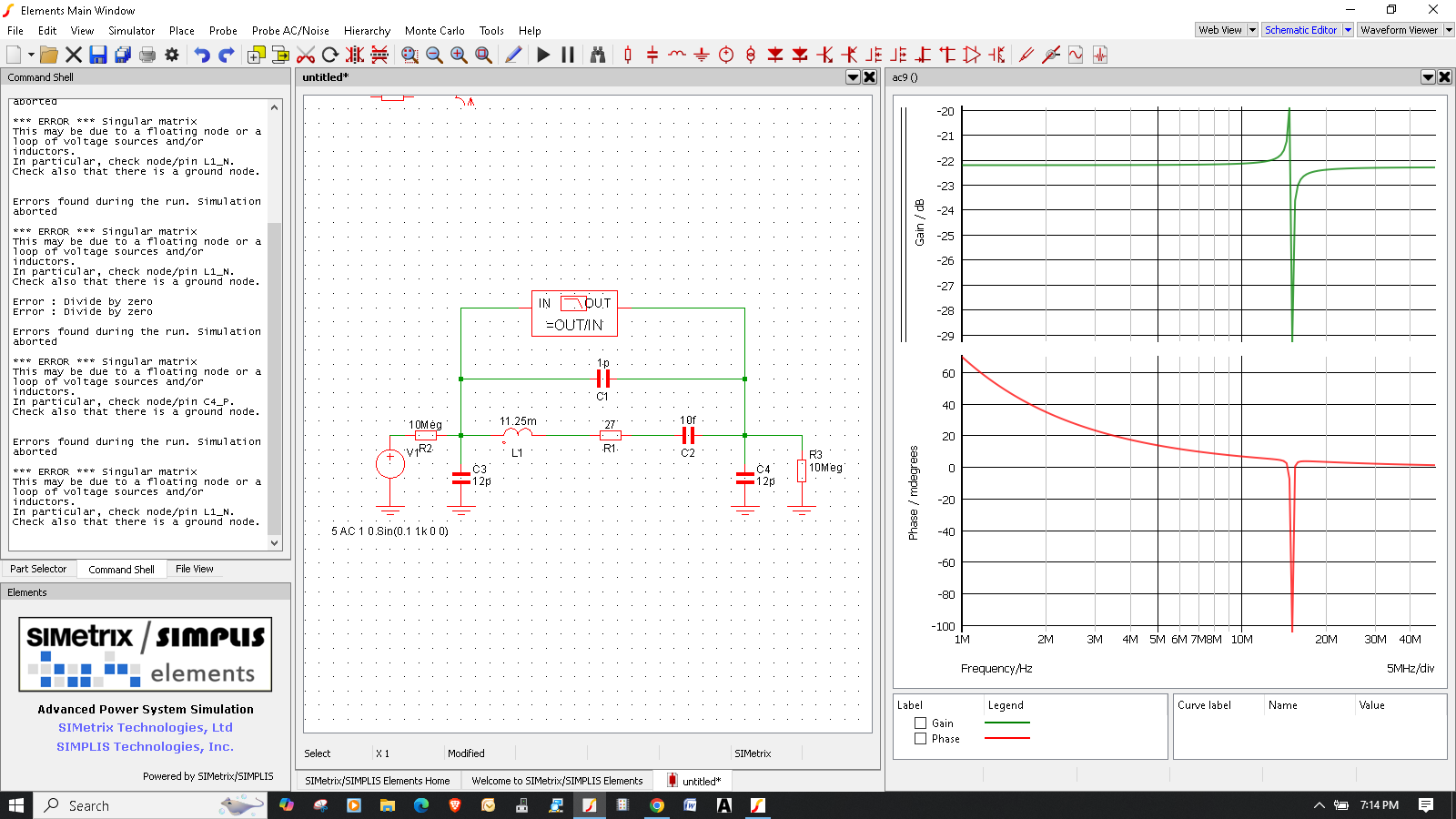The width and height of the screenshot is (1456, 819).
Task: Enable the Gain curve checkbox
Action: pyautogui.click(x=920, y=723)
